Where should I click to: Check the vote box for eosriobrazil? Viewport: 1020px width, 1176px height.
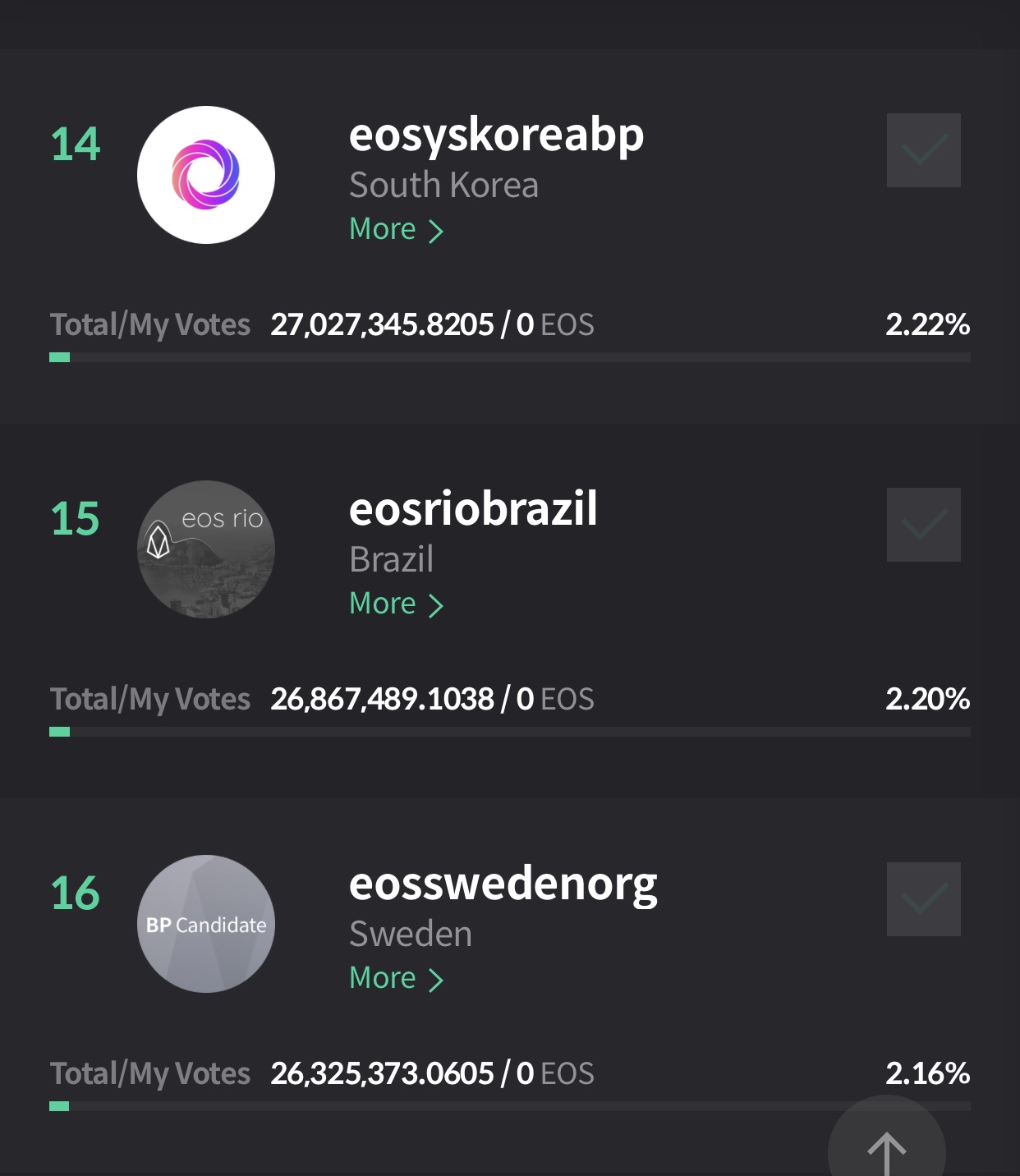click(924, 525)
